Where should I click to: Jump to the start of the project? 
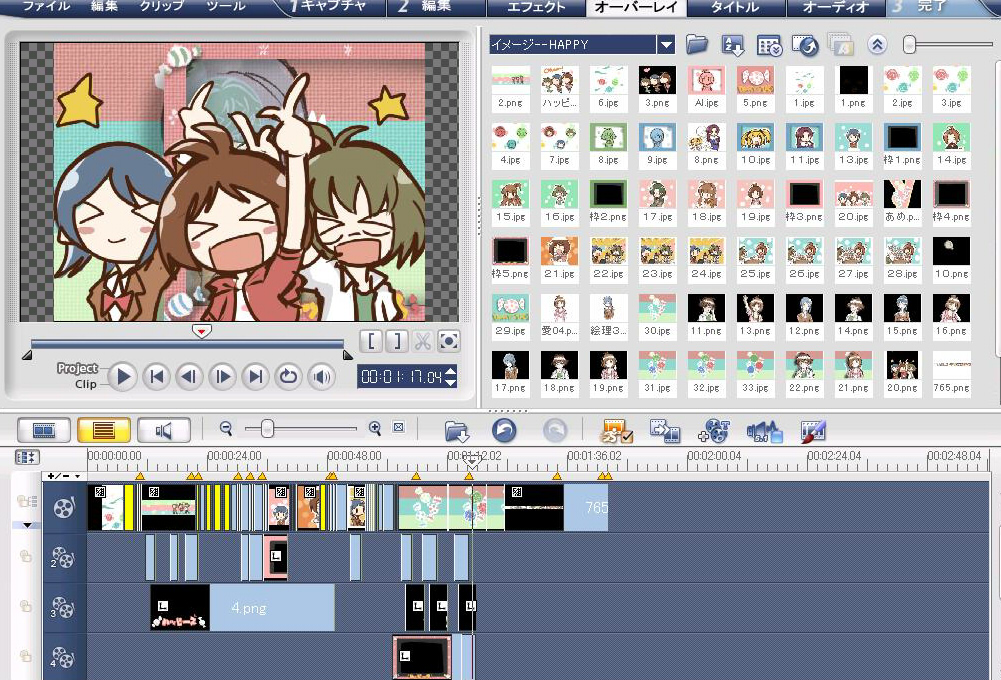click(x=156, y=377)
